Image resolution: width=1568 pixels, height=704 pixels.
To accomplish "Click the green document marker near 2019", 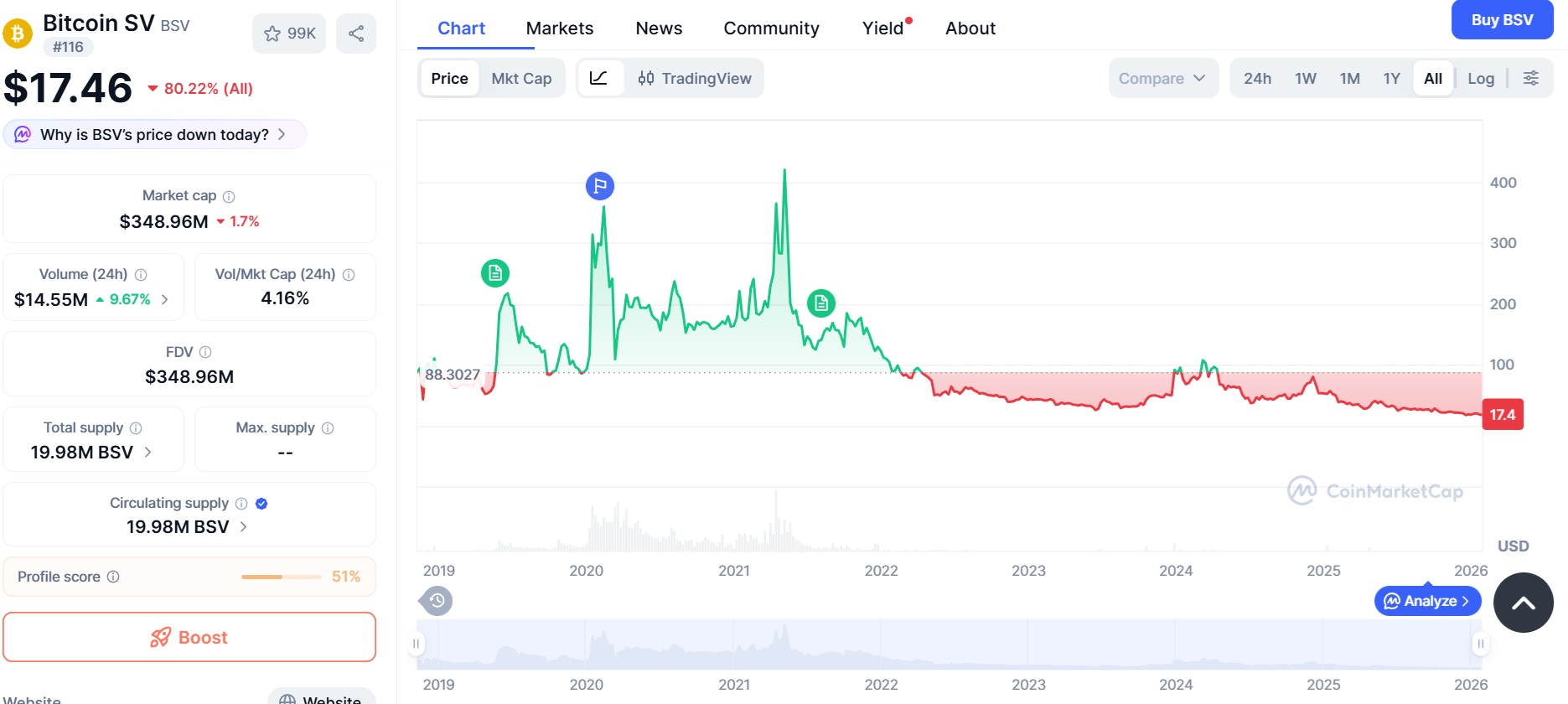I will click(x=495, y=272).
